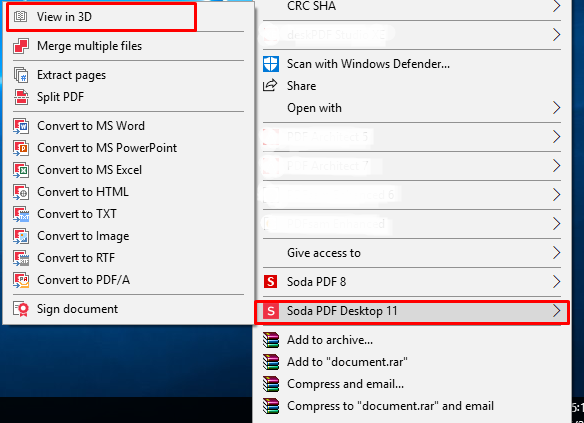Click the Share entry text

click(x=301, y=86)
